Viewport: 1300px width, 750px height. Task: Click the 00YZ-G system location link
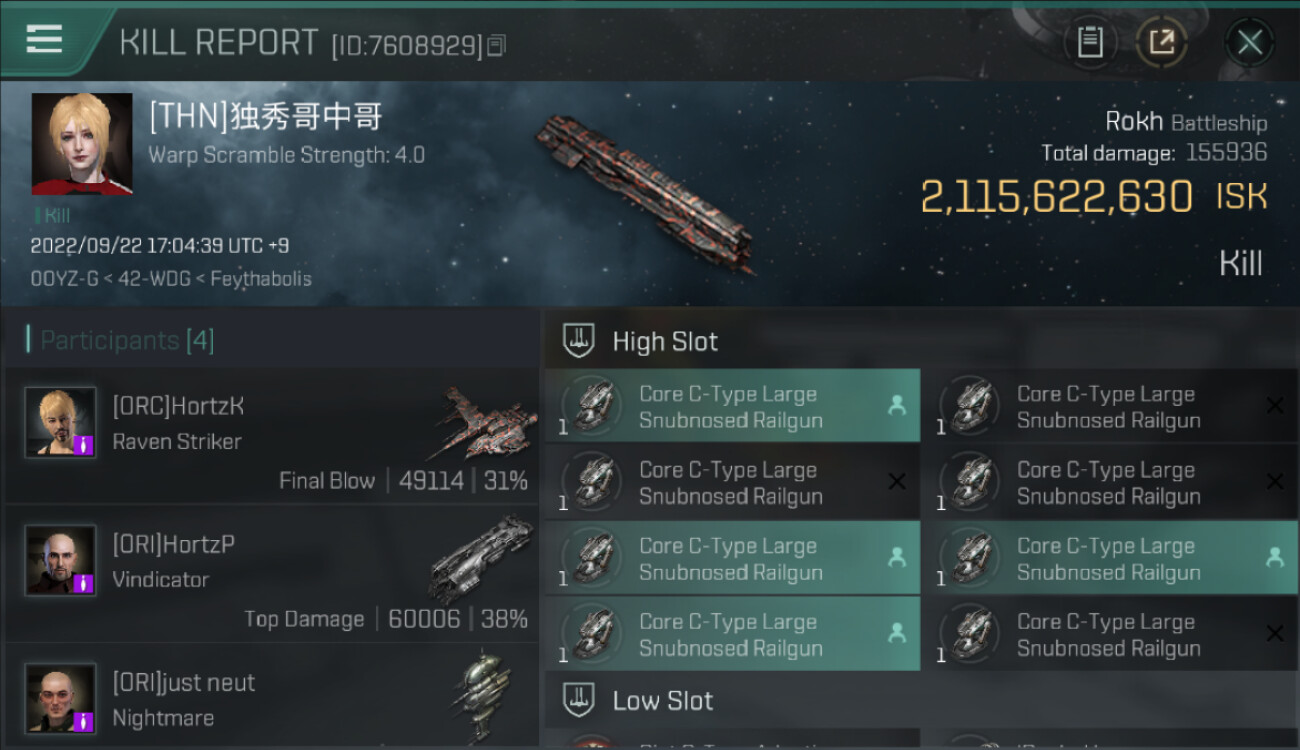pos(66,279)
